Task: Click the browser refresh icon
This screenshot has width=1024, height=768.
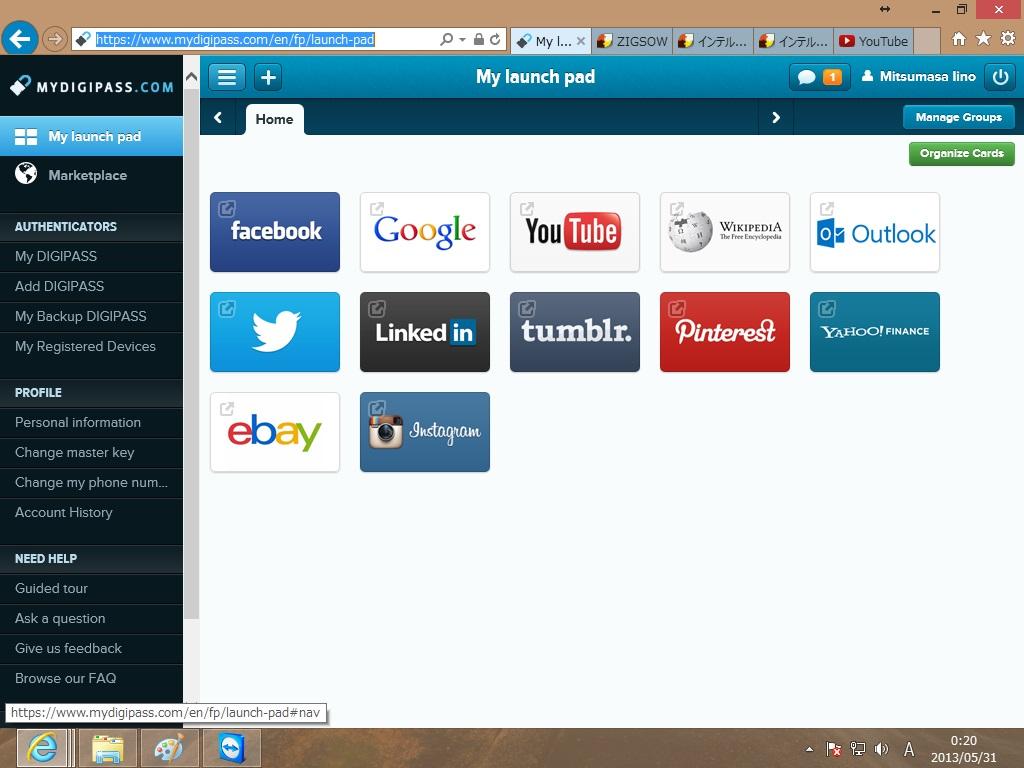Action: tap(495, 39)
